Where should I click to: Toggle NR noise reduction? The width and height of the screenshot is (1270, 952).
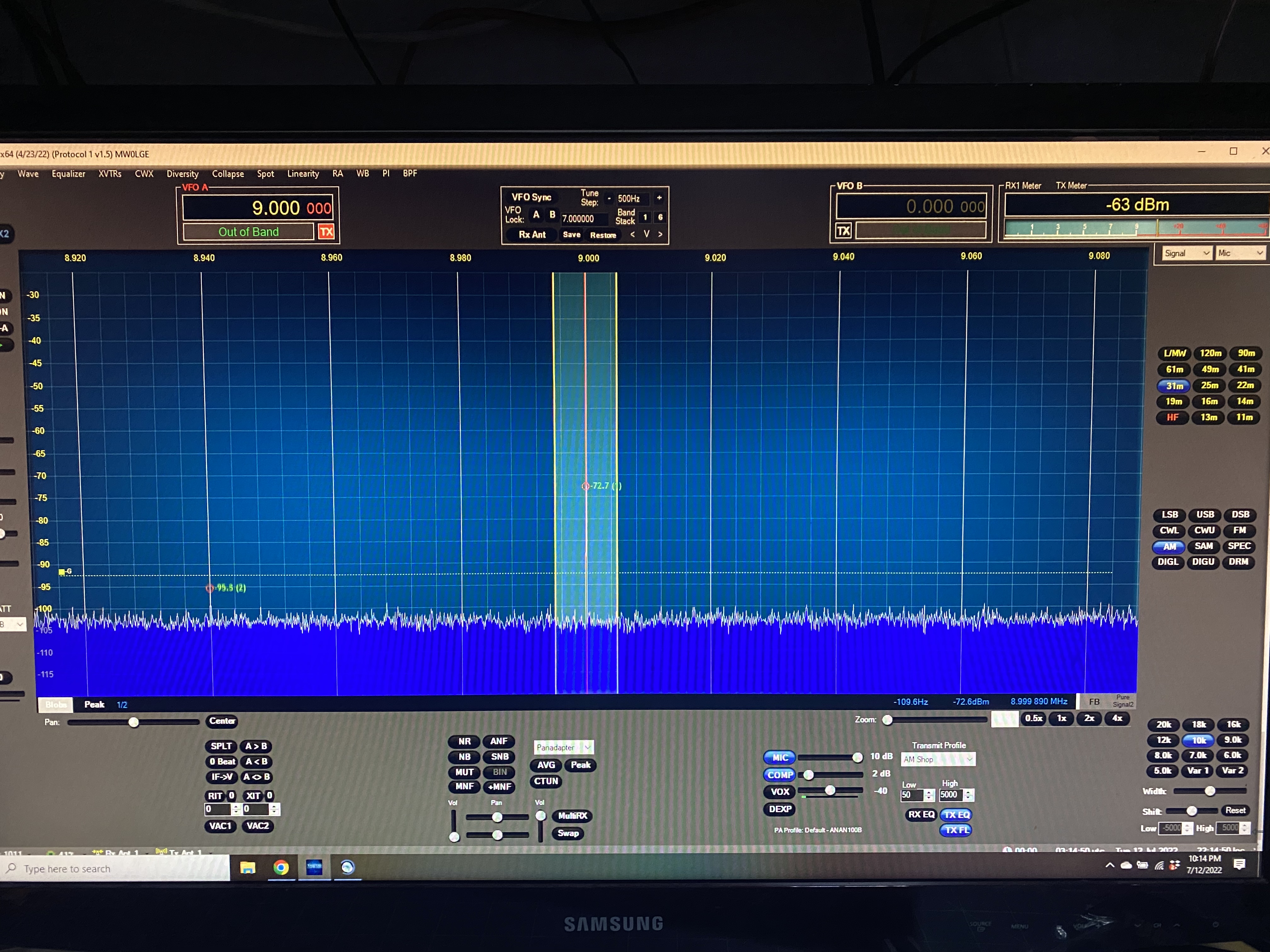(x=465, y=741)
